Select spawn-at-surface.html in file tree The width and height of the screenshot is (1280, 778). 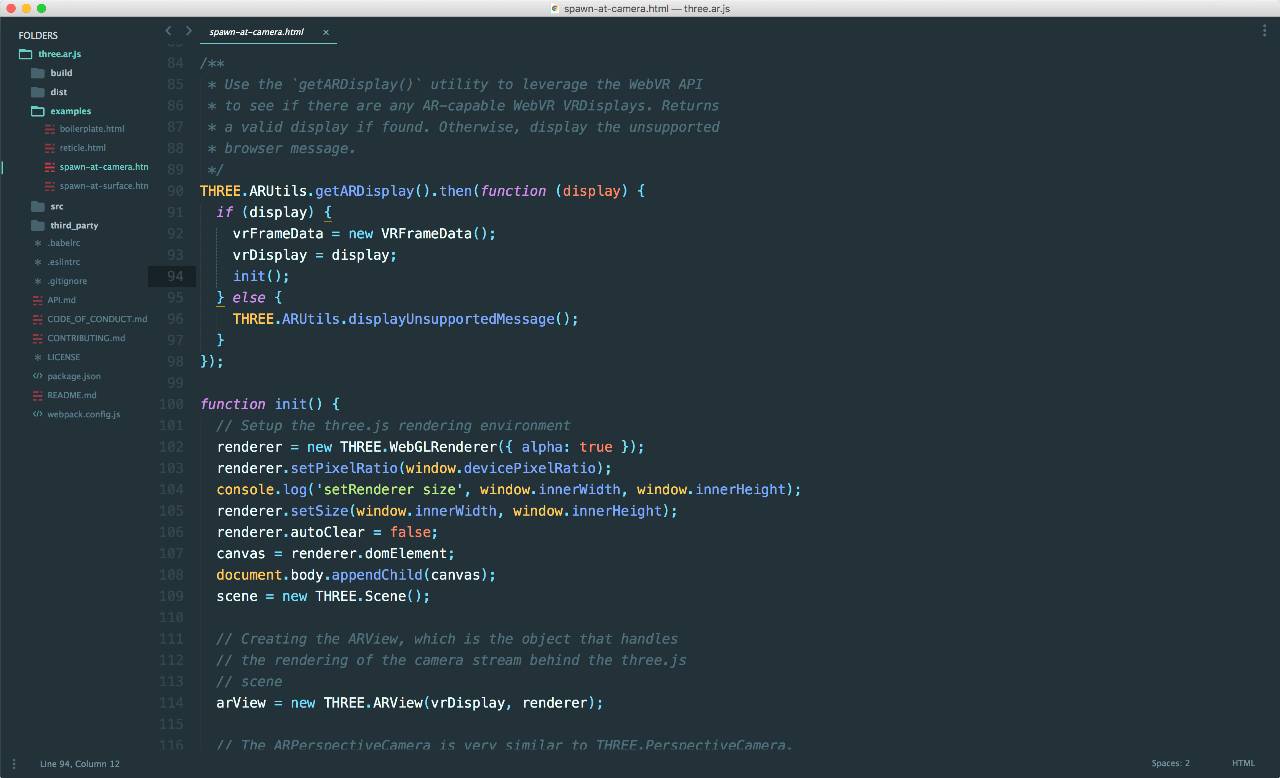point(103,186)
